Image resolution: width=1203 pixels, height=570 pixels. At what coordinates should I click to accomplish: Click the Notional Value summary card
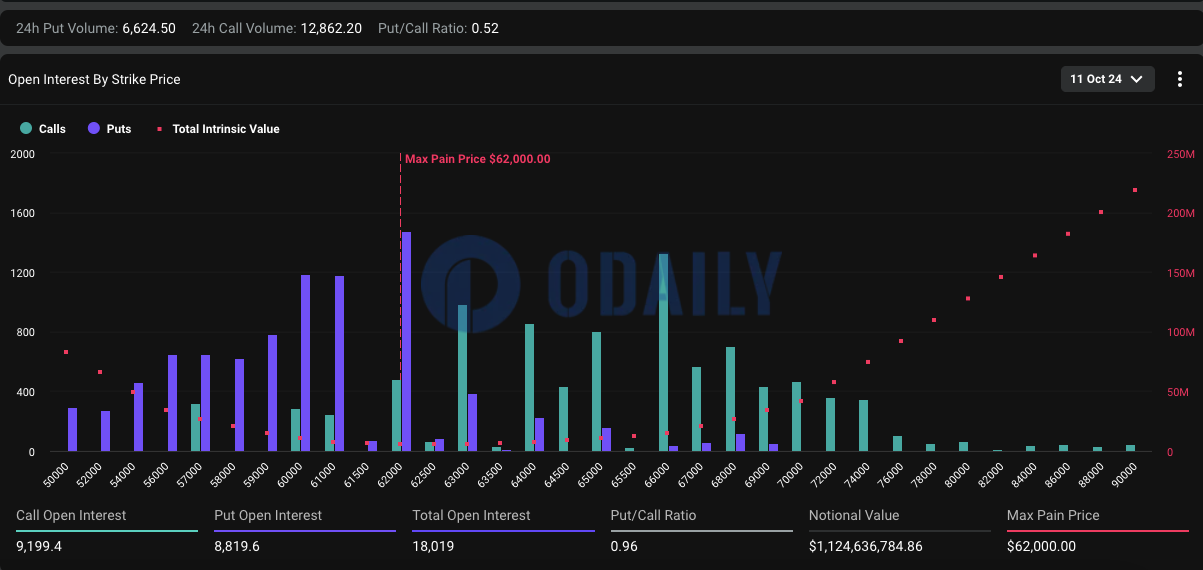point(899,531)
